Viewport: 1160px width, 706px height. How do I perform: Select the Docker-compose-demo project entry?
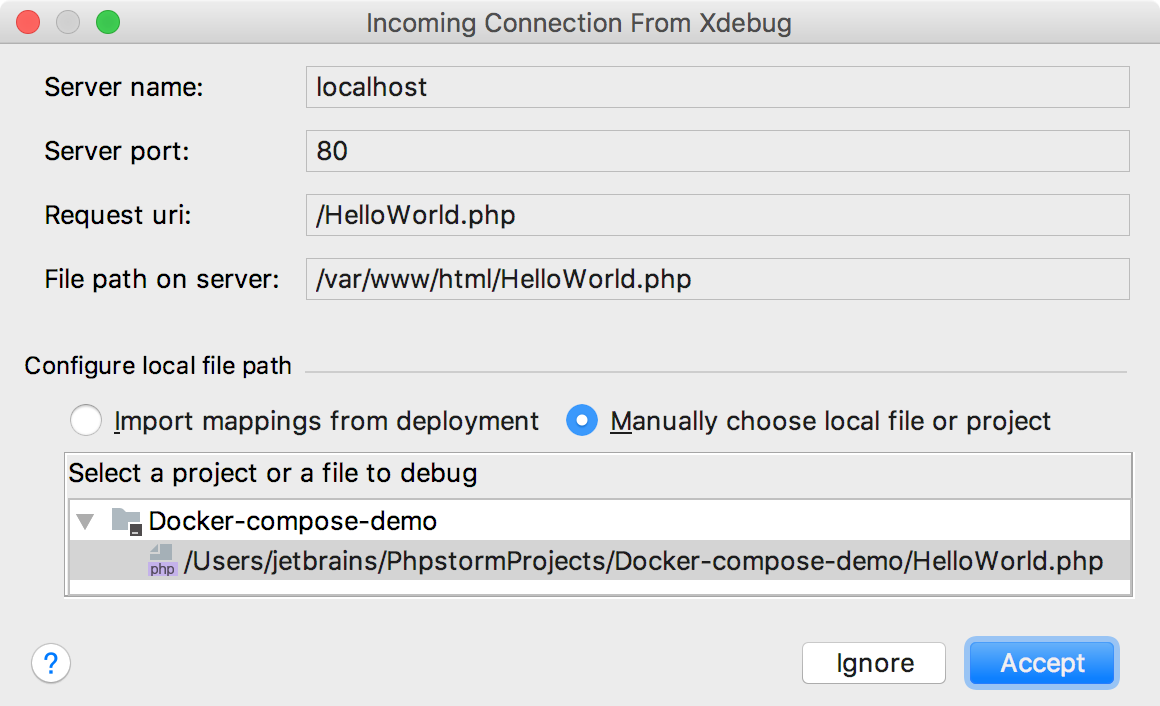click(292, 521)
